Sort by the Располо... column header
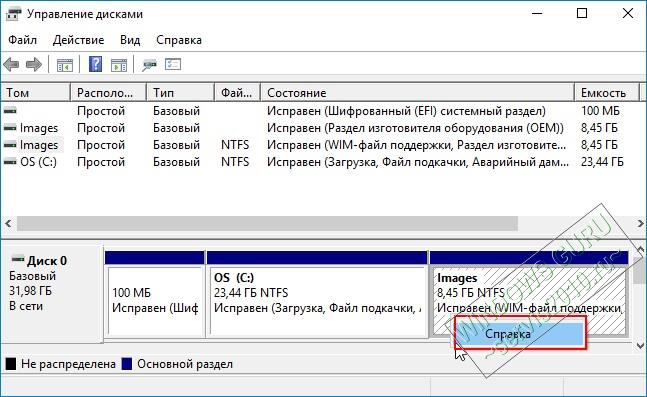The height and width of the screenshot is (397, 647). (109, 93)
